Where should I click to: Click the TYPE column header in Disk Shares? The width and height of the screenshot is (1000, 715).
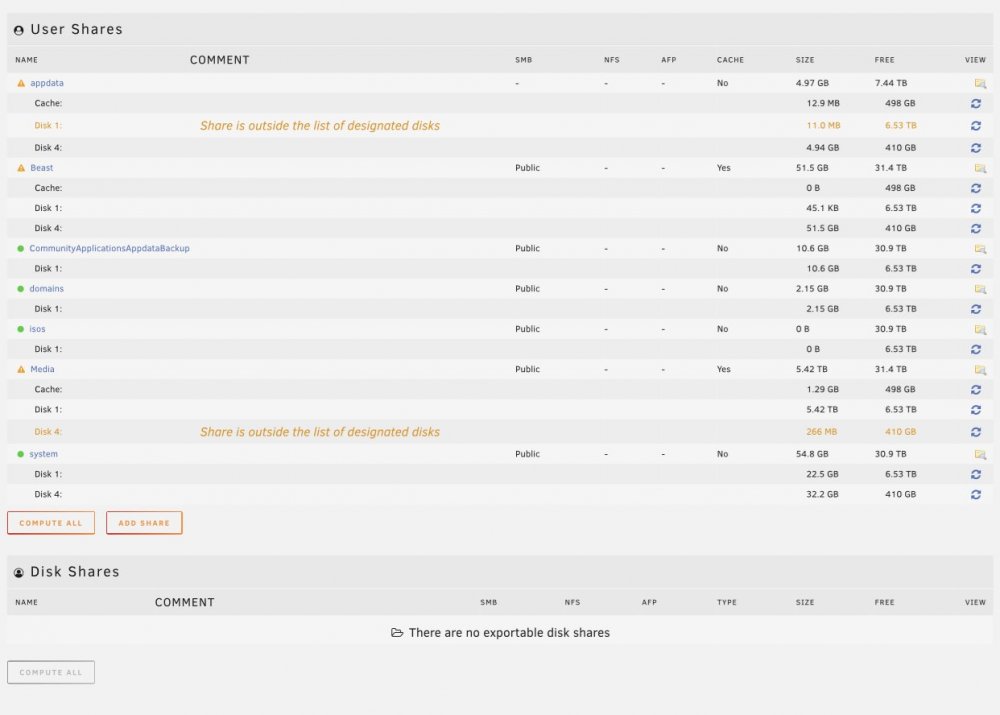(726, 602)
